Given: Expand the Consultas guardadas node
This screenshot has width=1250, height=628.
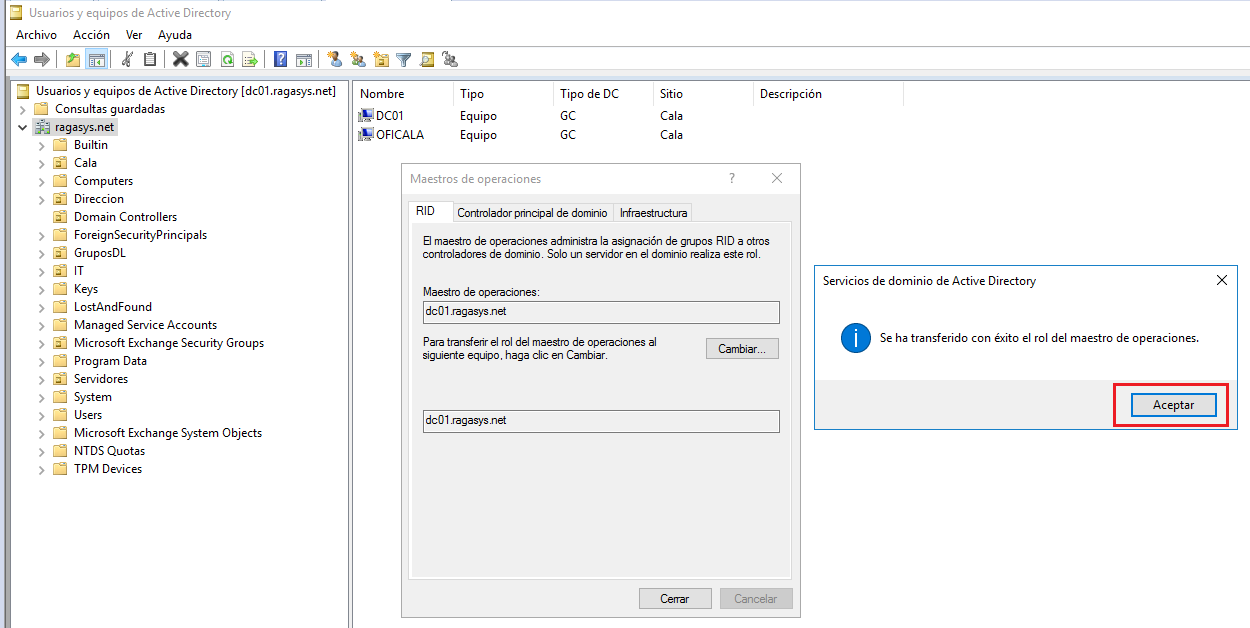Looking at the screenshot, I should 22,109.
